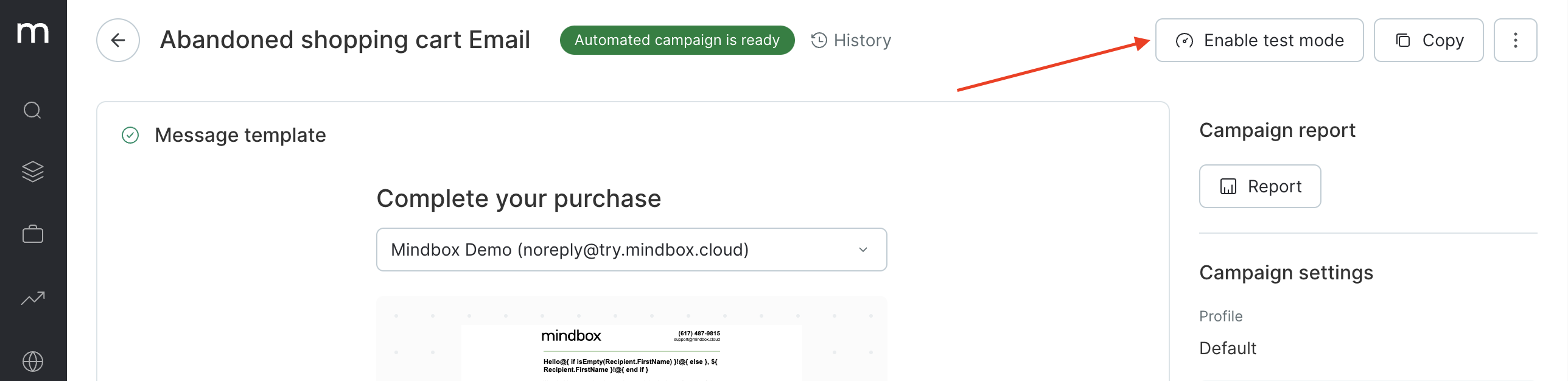Click the 'Campaign report' heading

(1277, 130)
